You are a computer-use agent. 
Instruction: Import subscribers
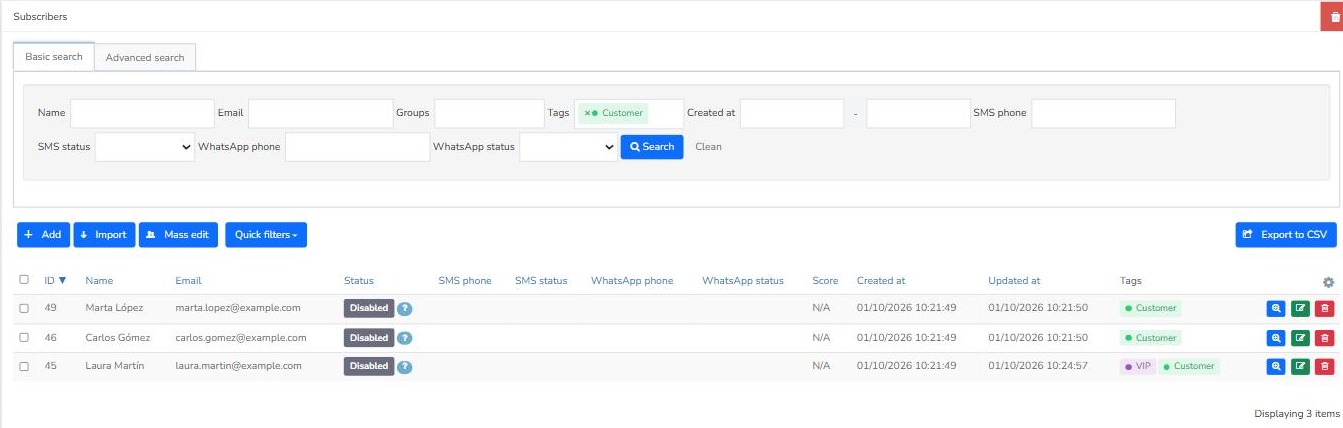point(104,235)
